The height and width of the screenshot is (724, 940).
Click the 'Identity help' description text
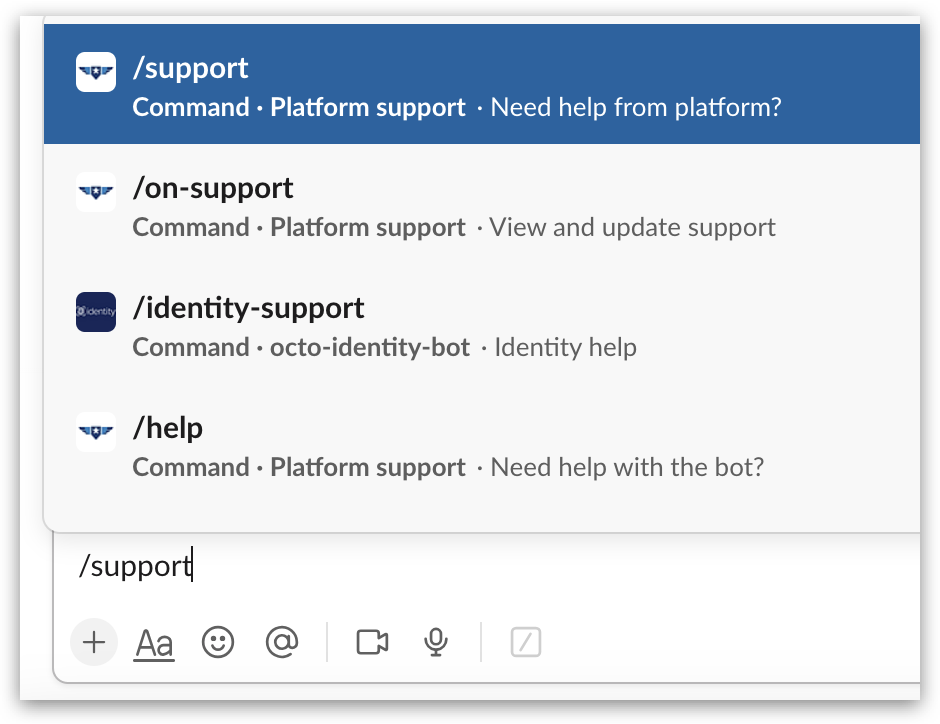(x=565, y=347)
